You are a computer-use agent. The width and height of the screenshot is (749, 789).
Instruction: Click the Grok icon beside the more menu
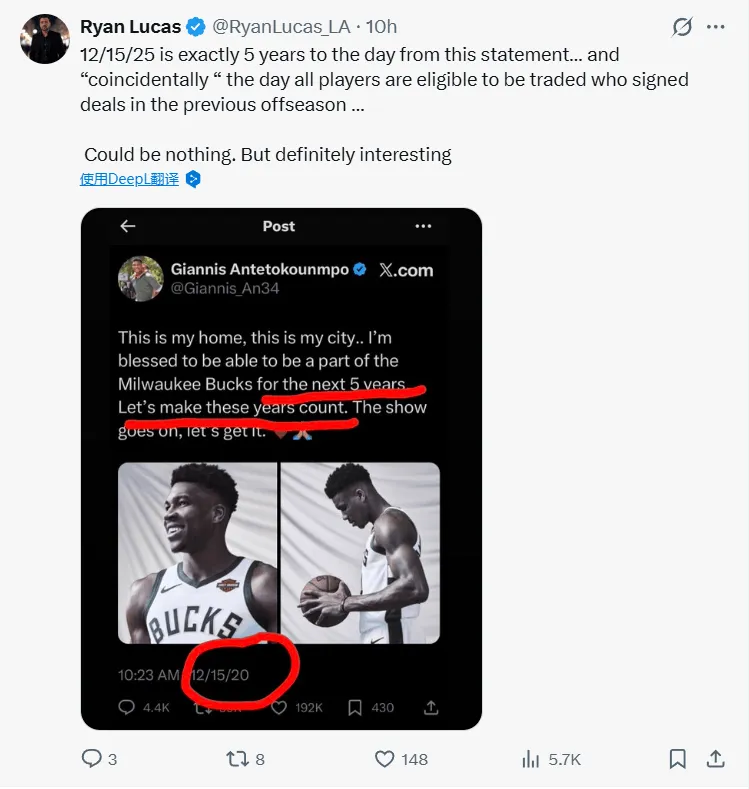coord(682,27)
